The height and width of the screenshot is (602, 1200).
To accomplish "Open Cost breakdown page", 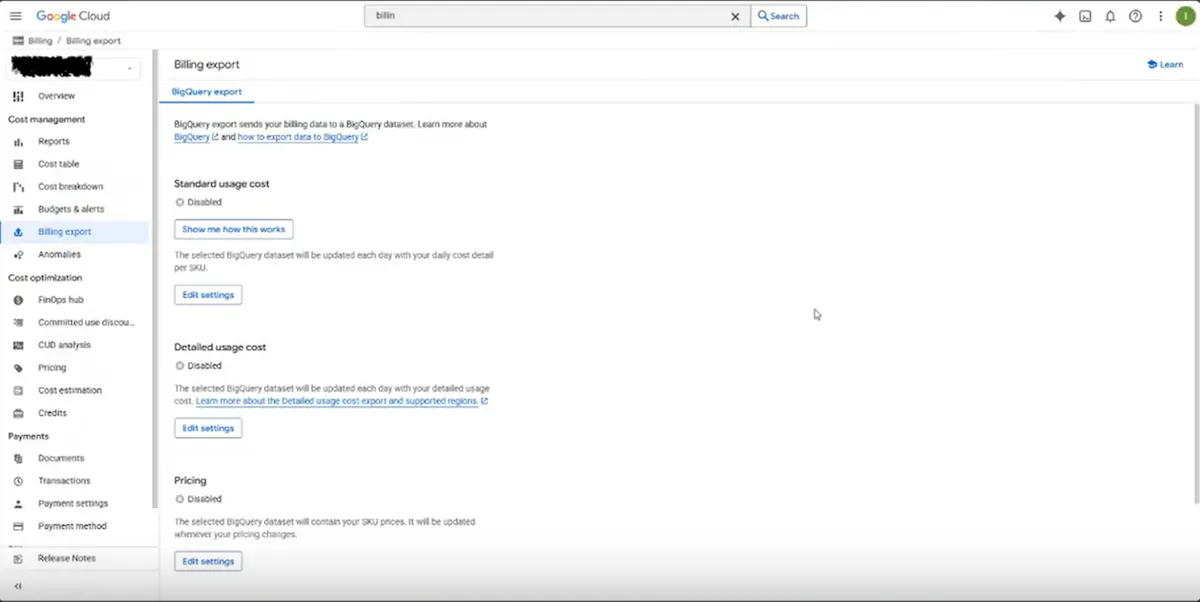I will coord(70,187).
